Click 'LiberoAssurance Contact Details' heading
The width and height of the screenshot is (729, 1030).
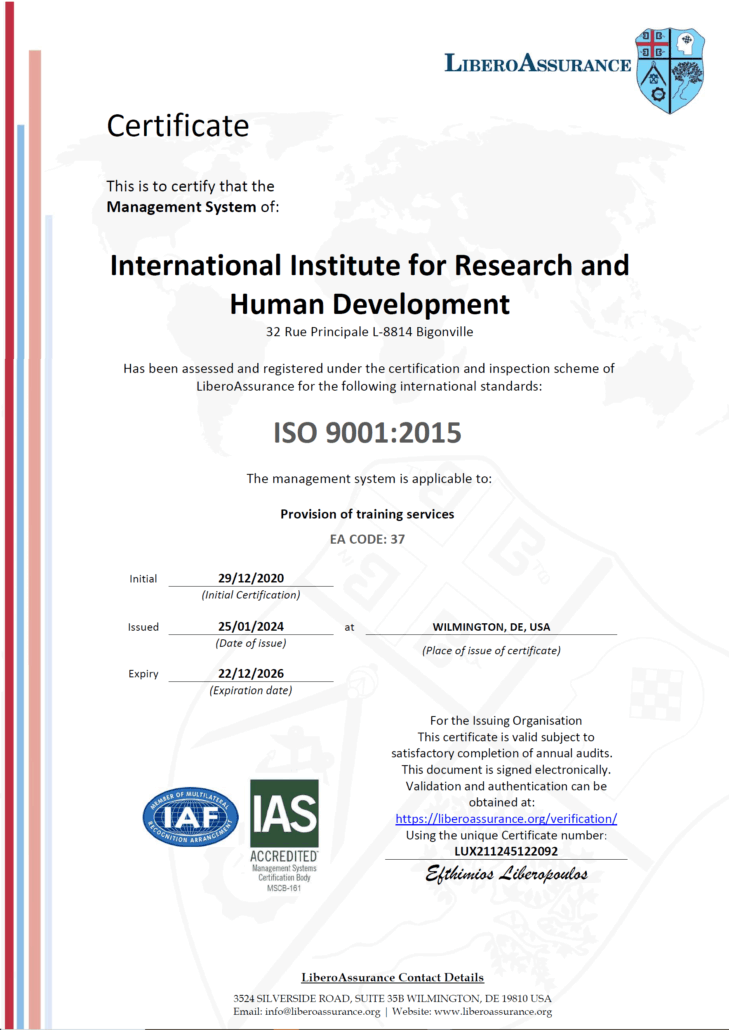click(x=393, y=977)
